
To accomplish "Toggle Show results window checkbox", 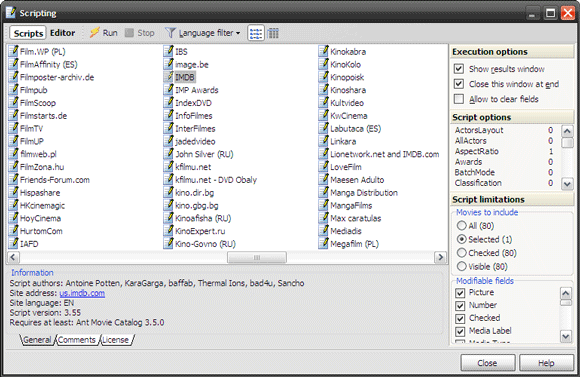I will 459,69.
